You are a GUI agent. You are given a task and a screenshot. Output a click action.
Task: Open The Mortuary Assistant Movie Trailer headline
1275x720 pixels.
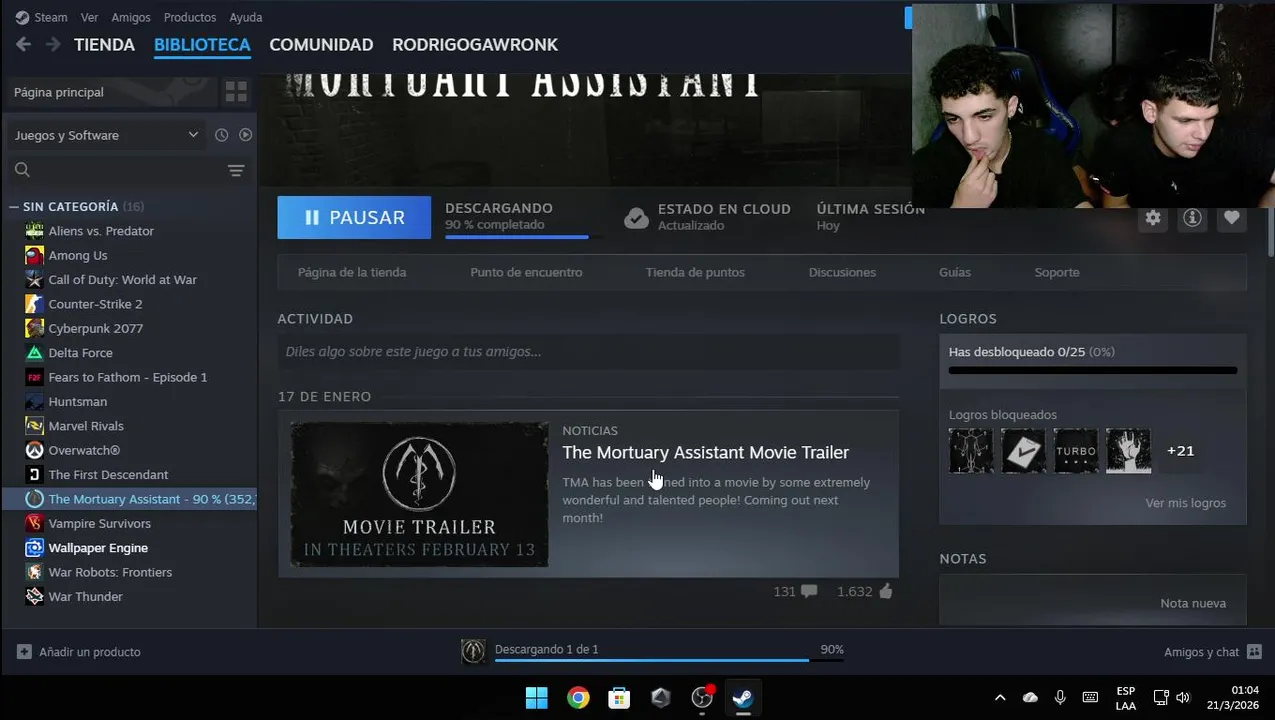point(705,453)
